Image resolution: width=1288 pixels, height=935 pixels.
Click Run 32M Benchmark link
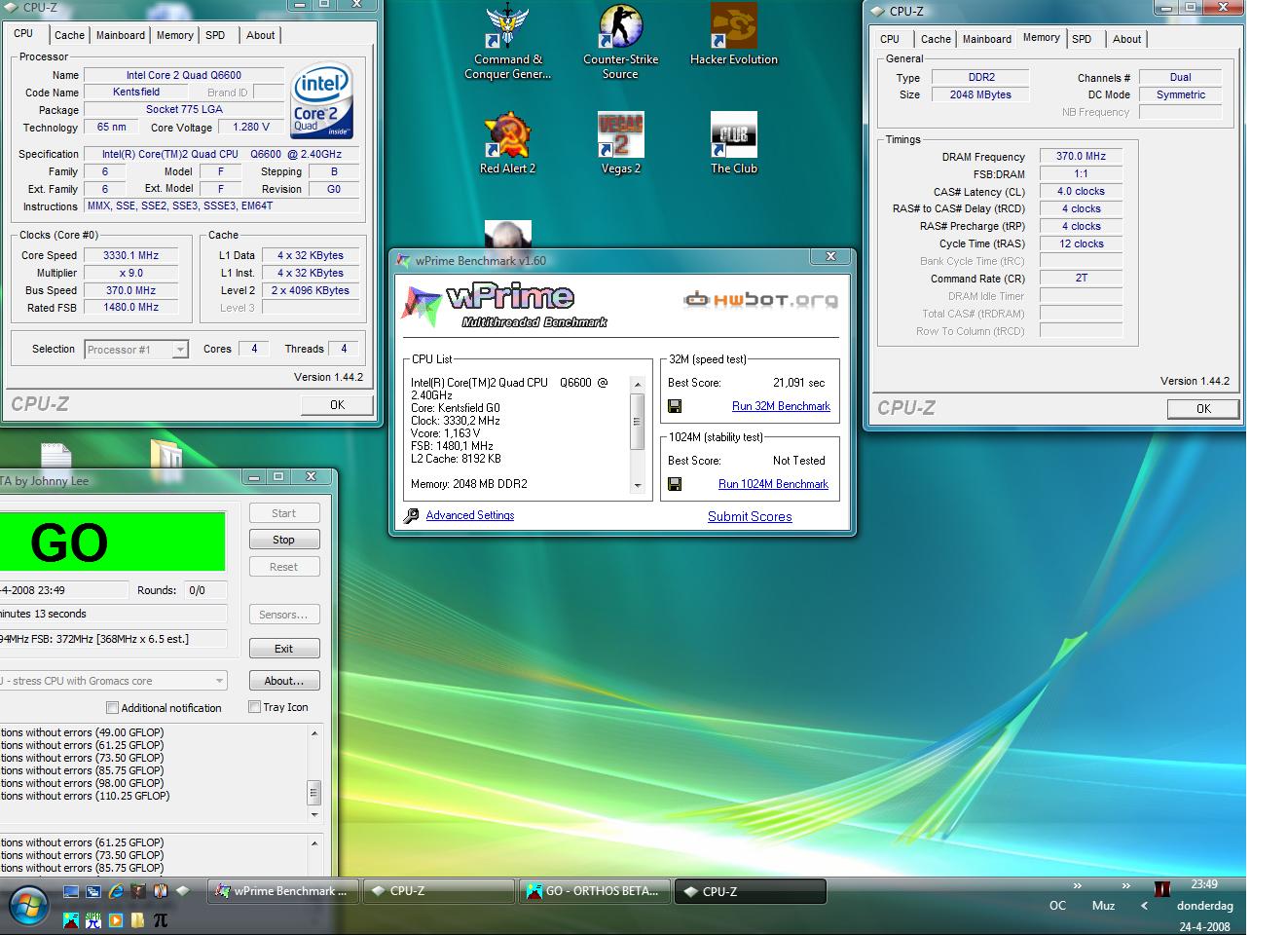click(781, 406)
